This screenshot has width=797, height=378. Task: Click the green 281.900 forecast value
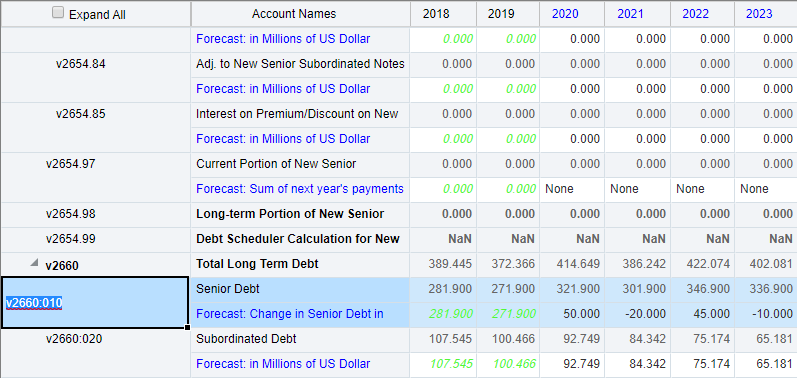point(451,314)
